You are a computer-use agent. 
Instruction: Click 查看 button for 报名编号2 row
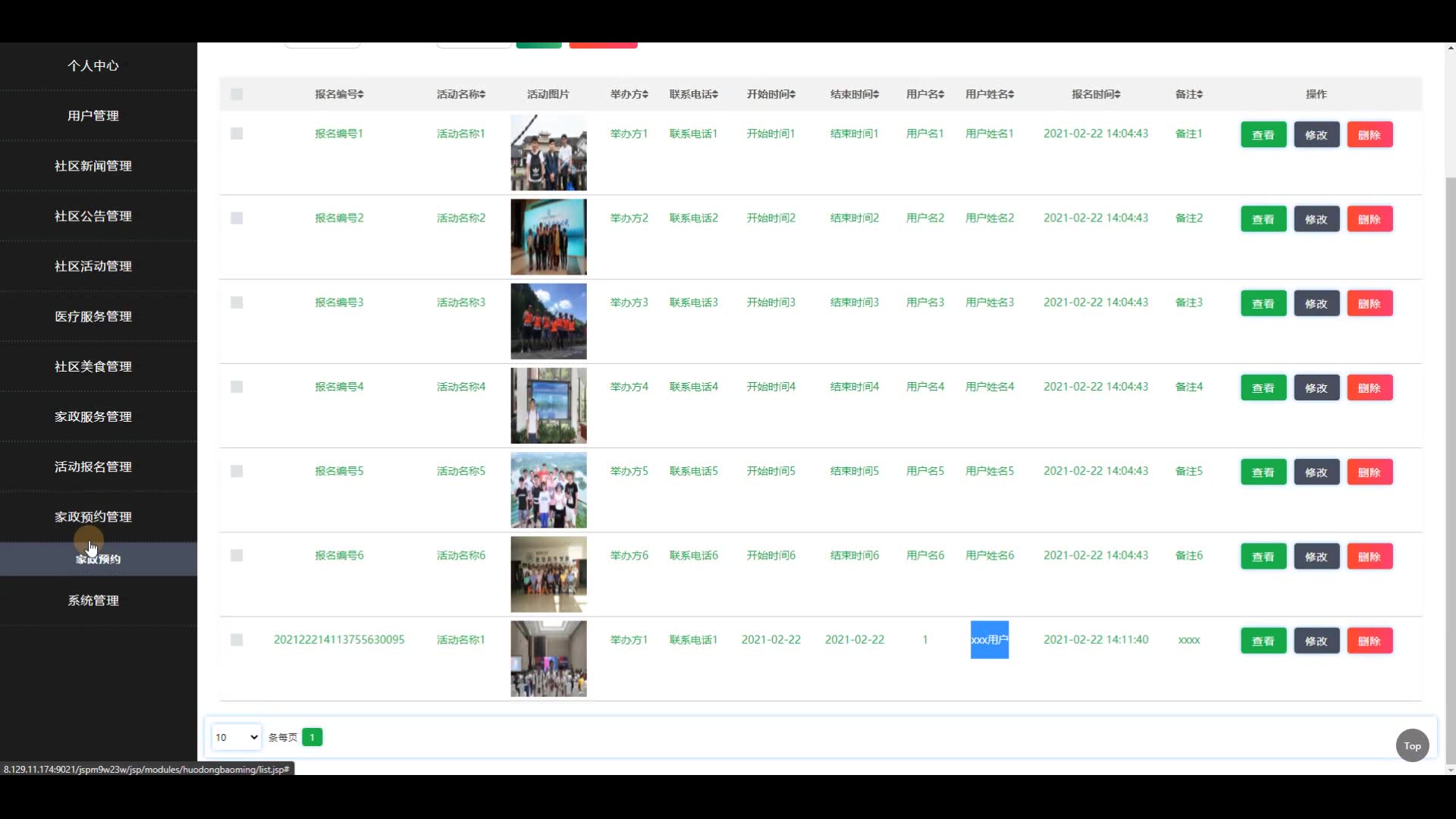1263,219
